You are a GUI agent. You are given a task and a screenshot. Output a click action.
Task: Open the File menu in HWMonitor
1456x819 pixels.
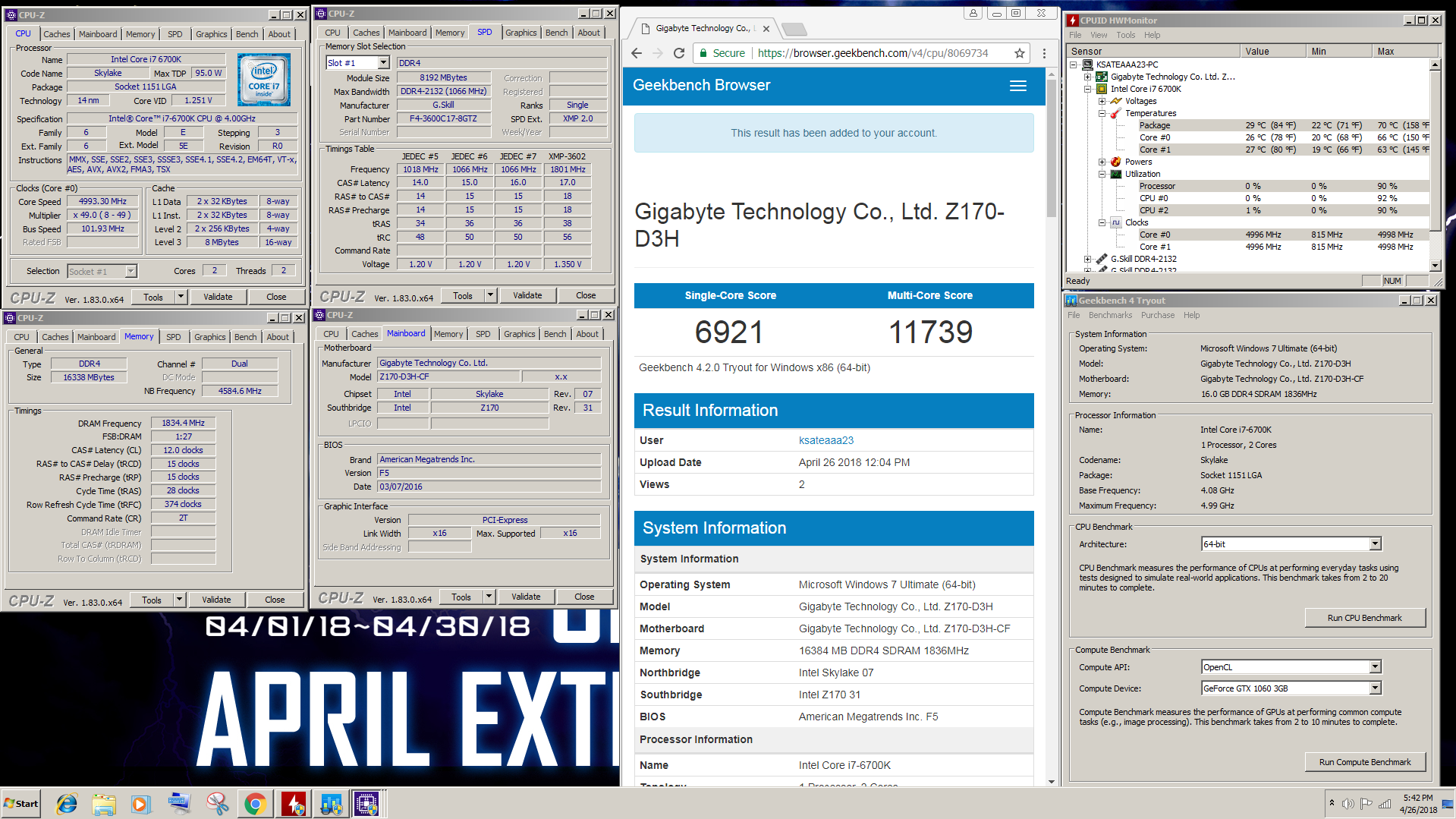[1075, 35]
